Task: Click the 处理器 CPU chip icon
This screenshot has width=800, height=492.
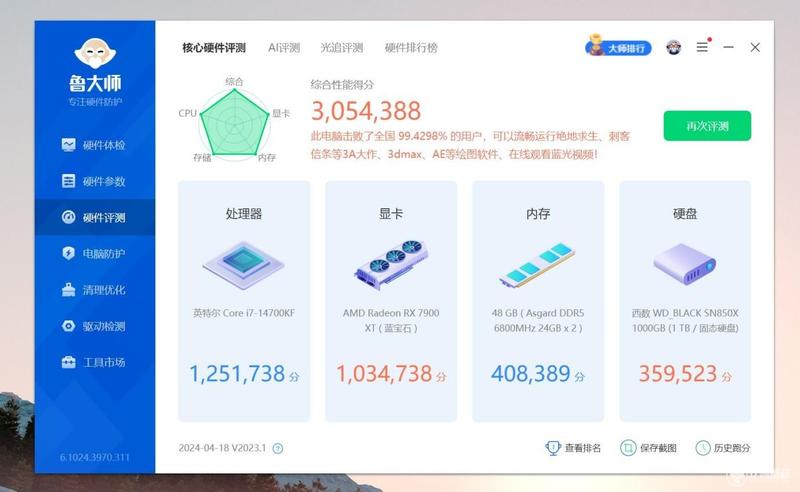Action: [x=243, y=264]
